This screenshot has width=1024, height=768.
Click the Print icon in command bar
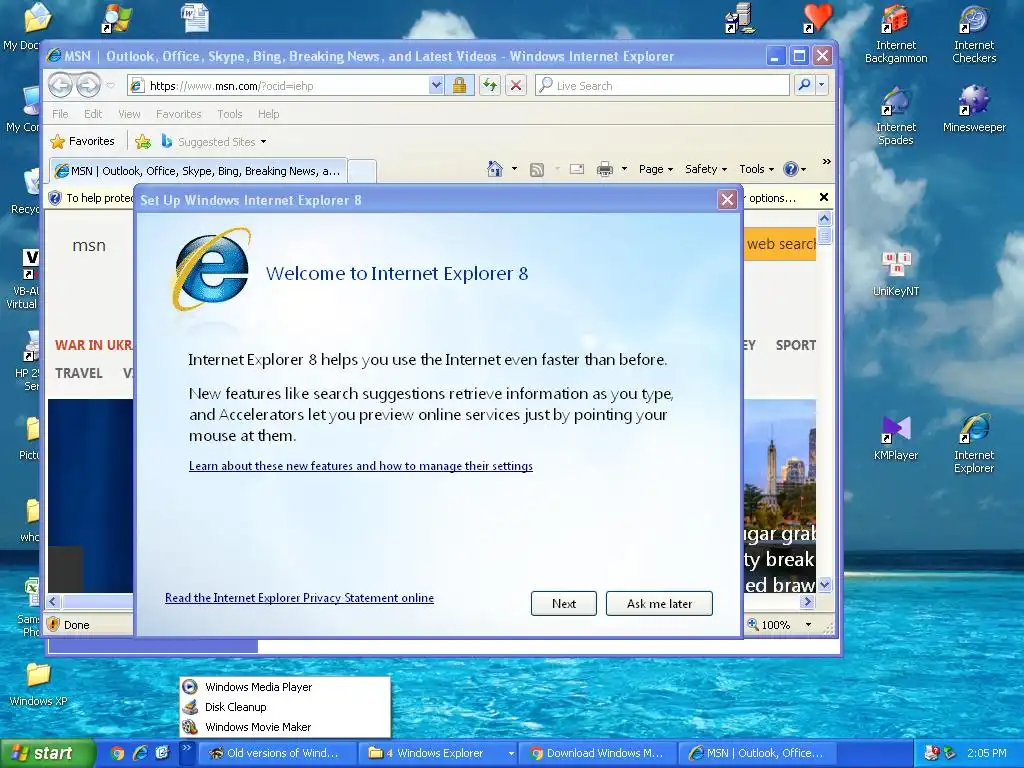pos(605,169)
